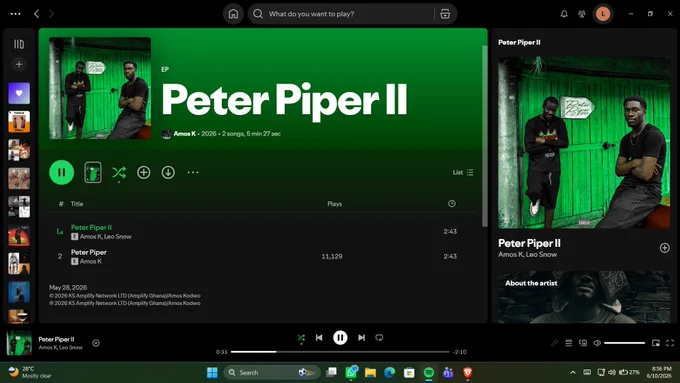Create playlist with the plus icon
This screenshot has height=383, width=680.
tap(19, 65)
